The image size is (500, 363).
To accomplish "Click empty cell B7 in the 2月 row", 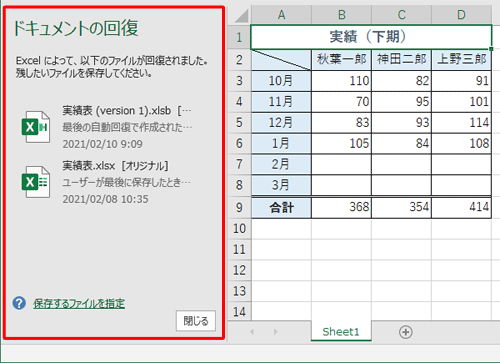I will (x=341, y=164).
